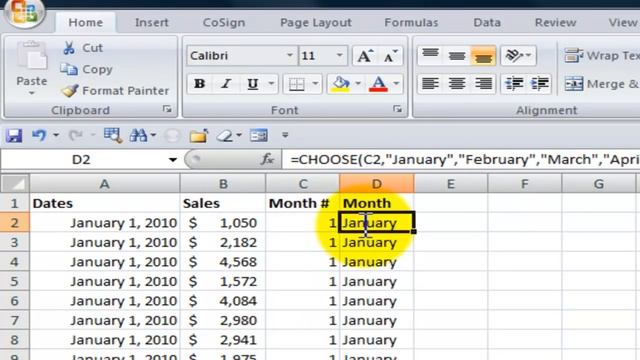
Task: Click the Office button orb
Action: (x=24, y=12)
